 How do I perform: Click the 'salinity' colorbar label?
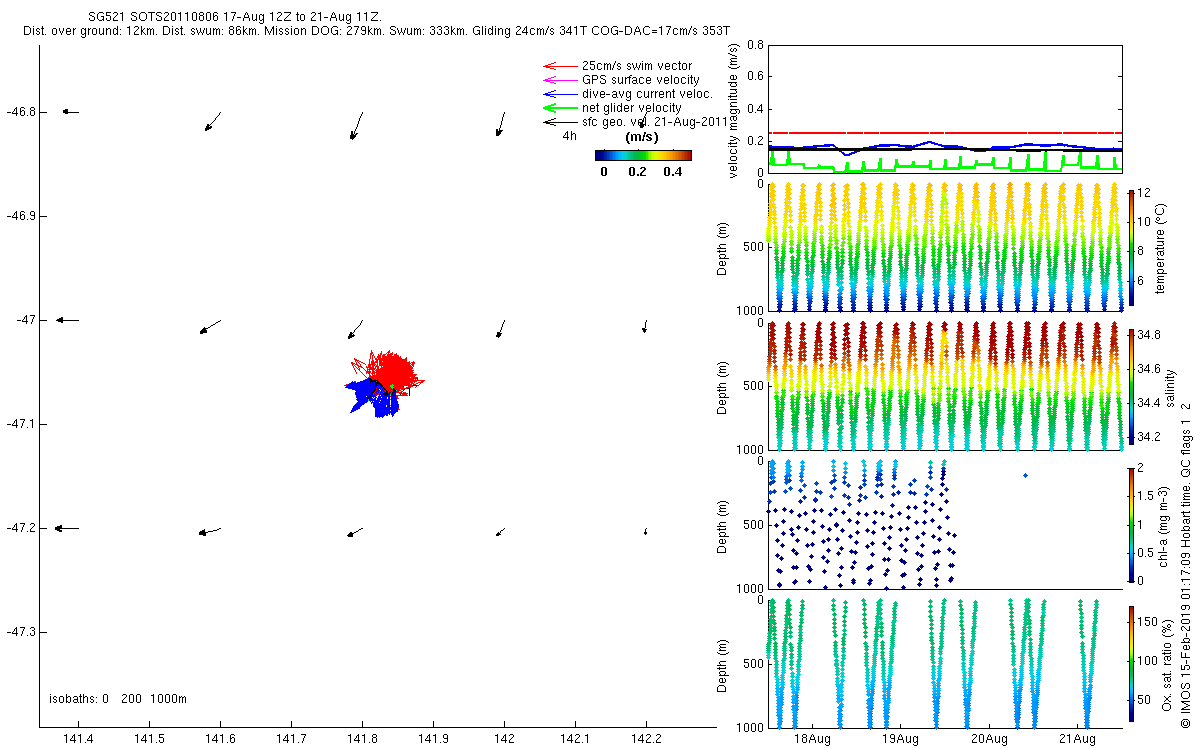[1172, 386]
